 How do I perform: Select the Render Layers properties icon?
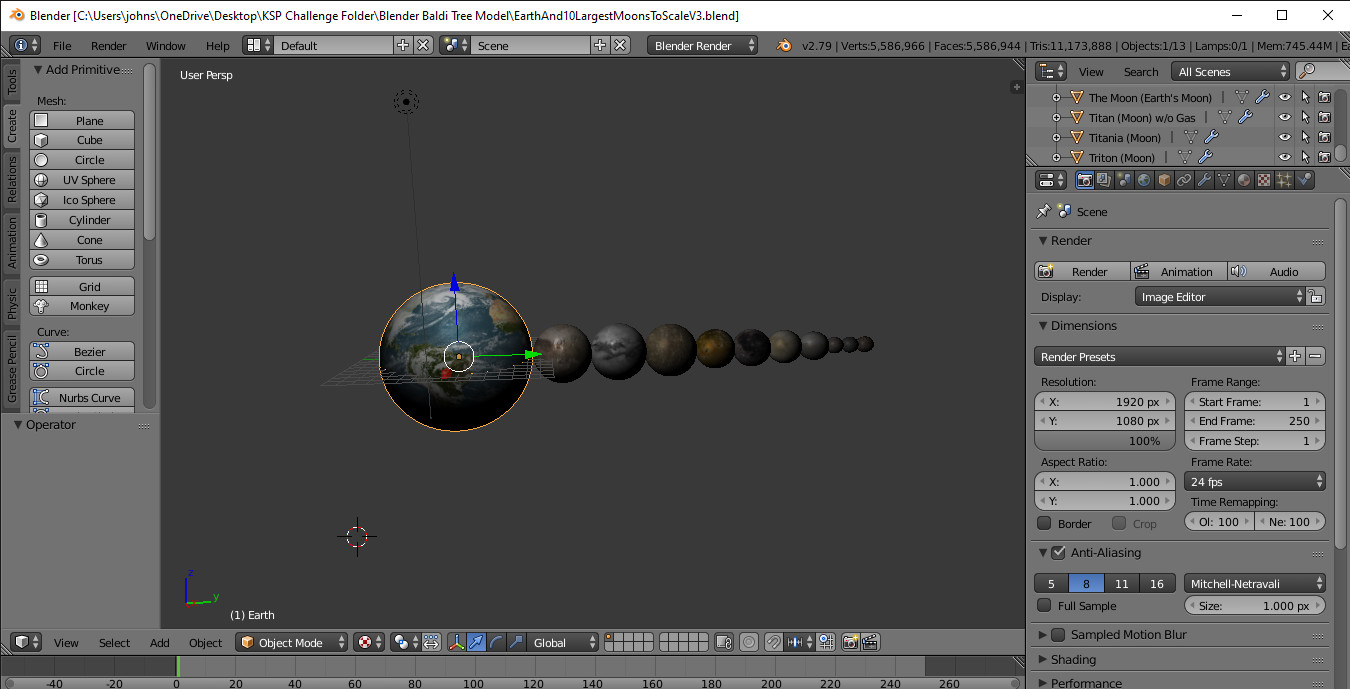click(1101, 179)
